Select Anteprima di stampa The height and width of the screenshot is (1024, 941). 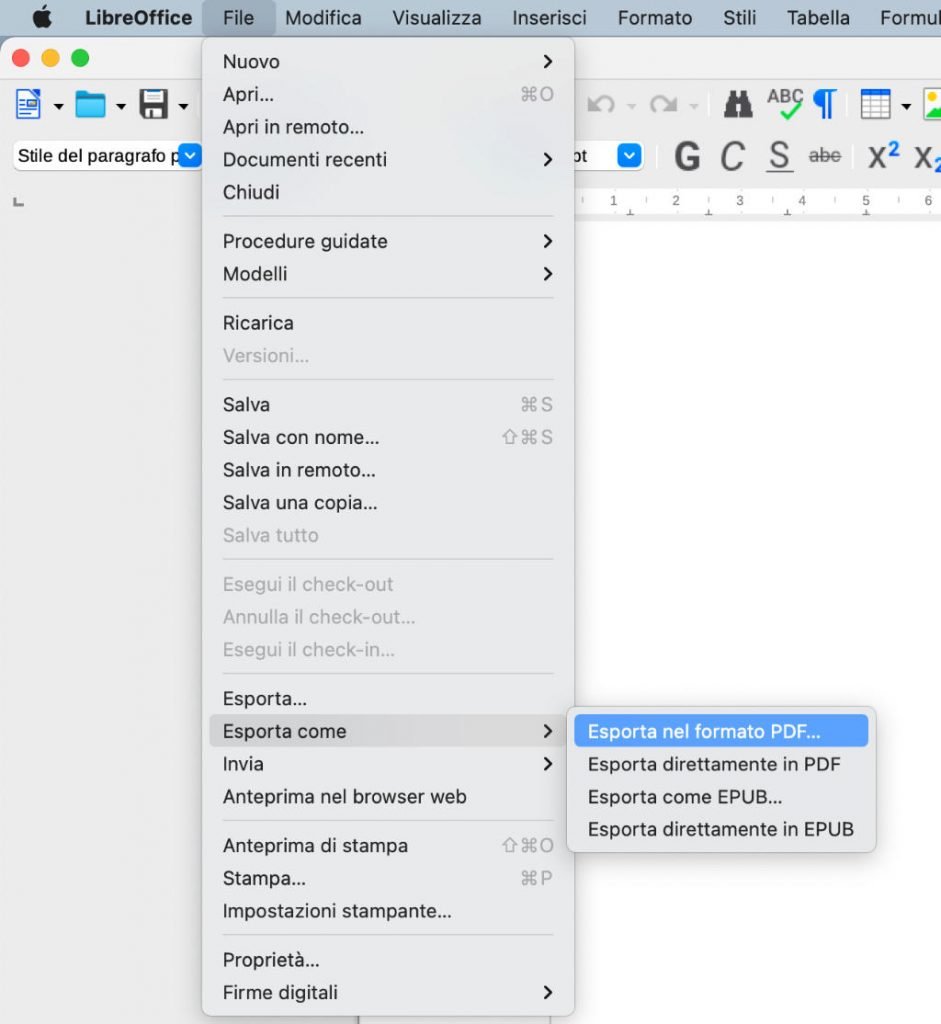pos(388,845)
